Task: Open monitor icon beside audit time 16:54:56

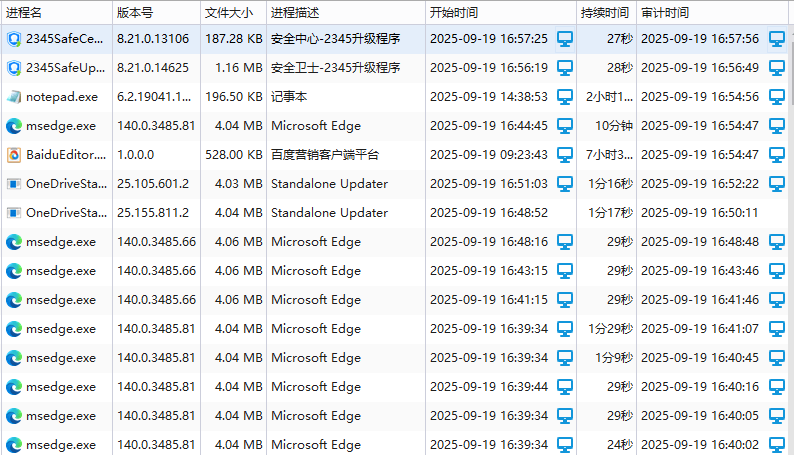Action: 777,97
